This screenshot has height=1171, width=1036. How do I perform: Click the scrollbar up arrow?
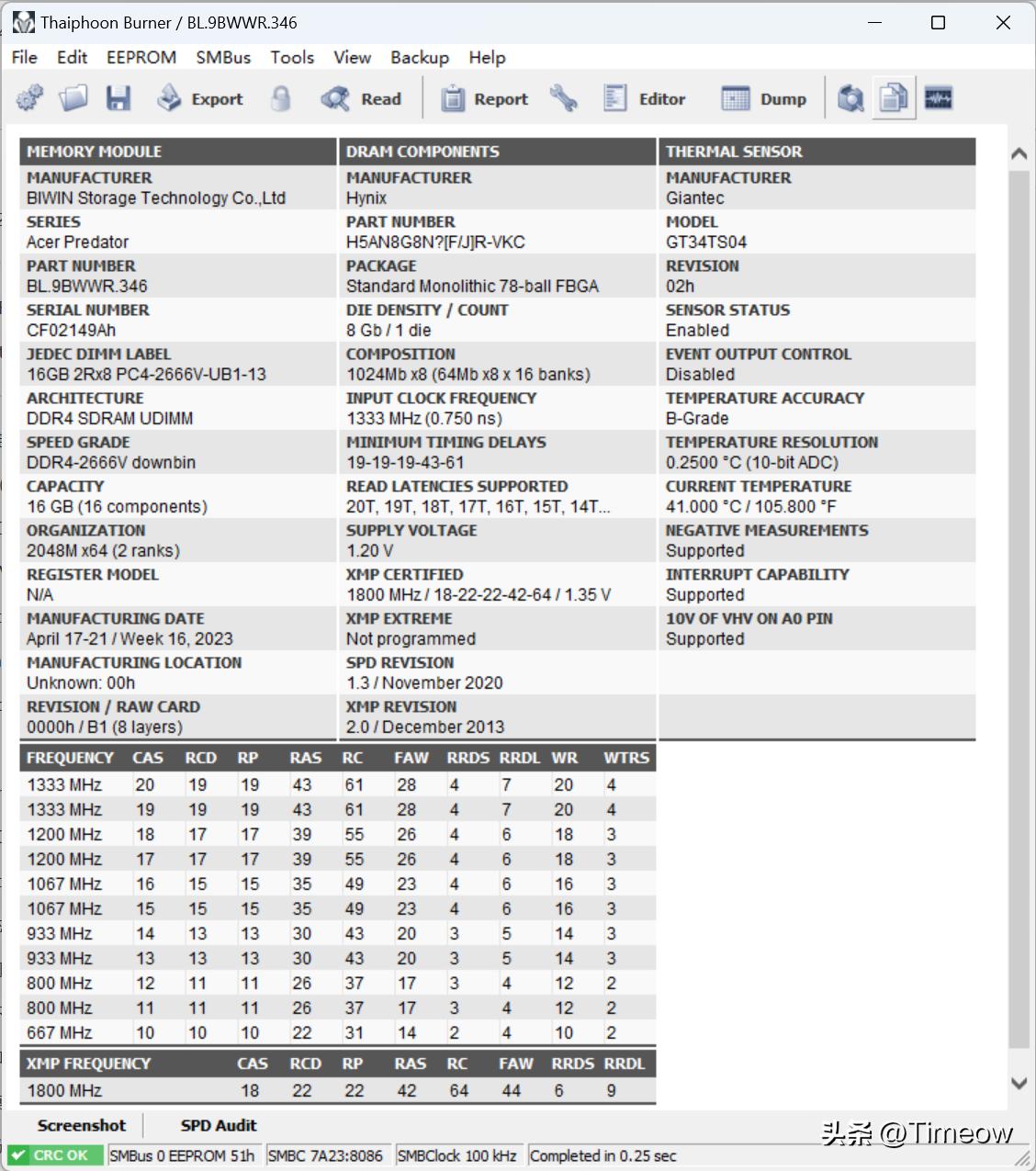point(1019,153)
